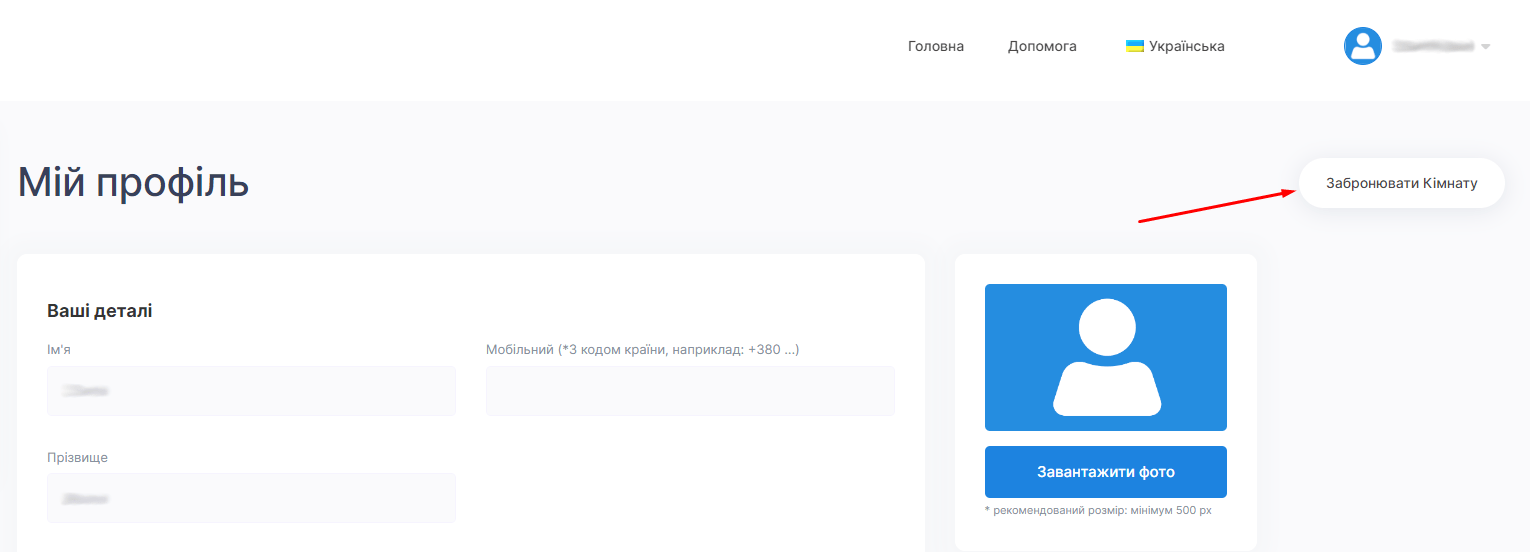Go to the Головна page

(935, 46)
